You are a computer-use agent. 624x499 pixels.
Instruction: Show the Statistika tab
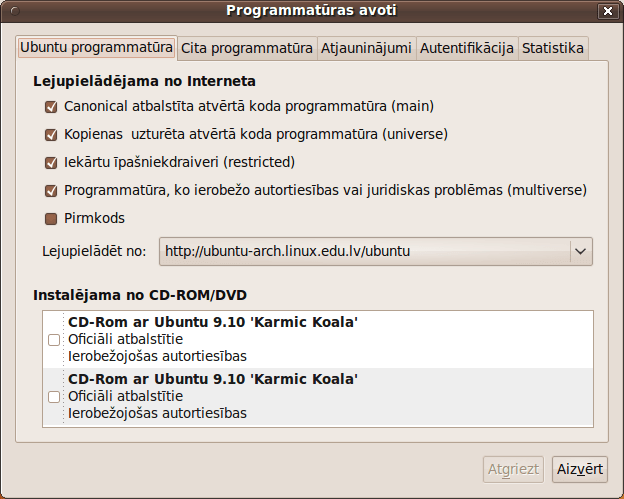[553, 48]
